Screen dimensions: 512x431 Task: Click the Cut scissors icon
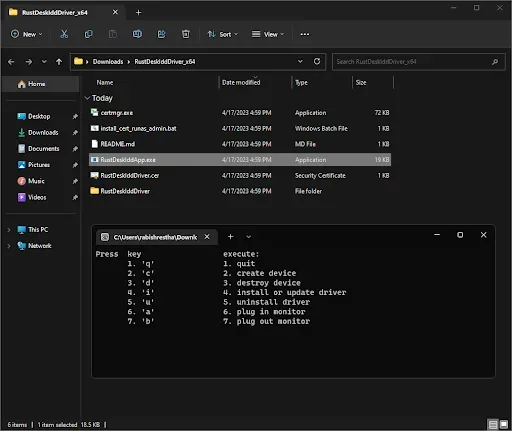pos(64,34)
